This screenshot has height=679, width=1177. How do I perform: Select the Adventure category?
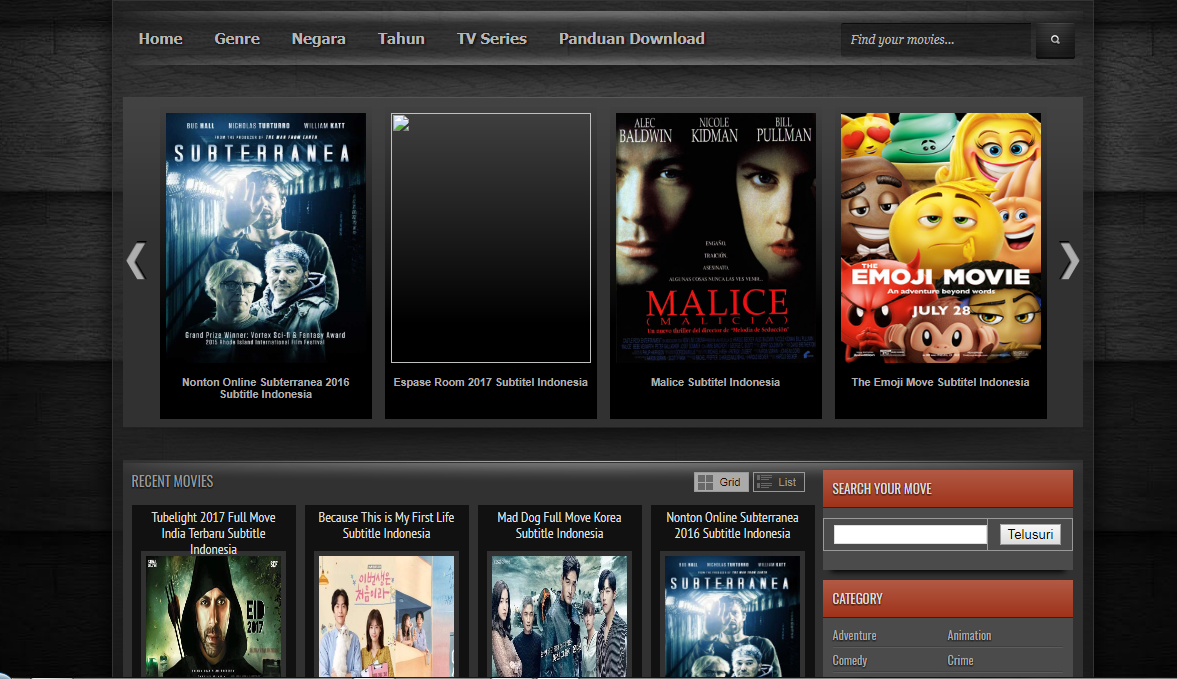coord(854,635)
